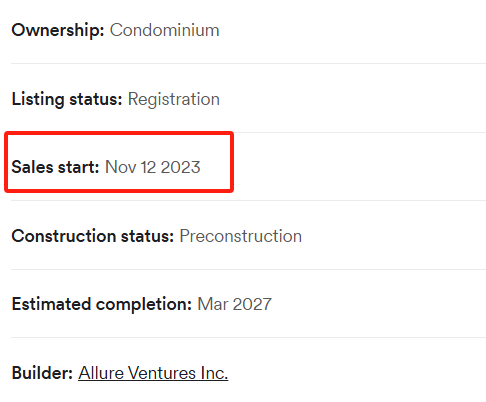Click the Ownership label
486x402 pixels.
point(58,31)
